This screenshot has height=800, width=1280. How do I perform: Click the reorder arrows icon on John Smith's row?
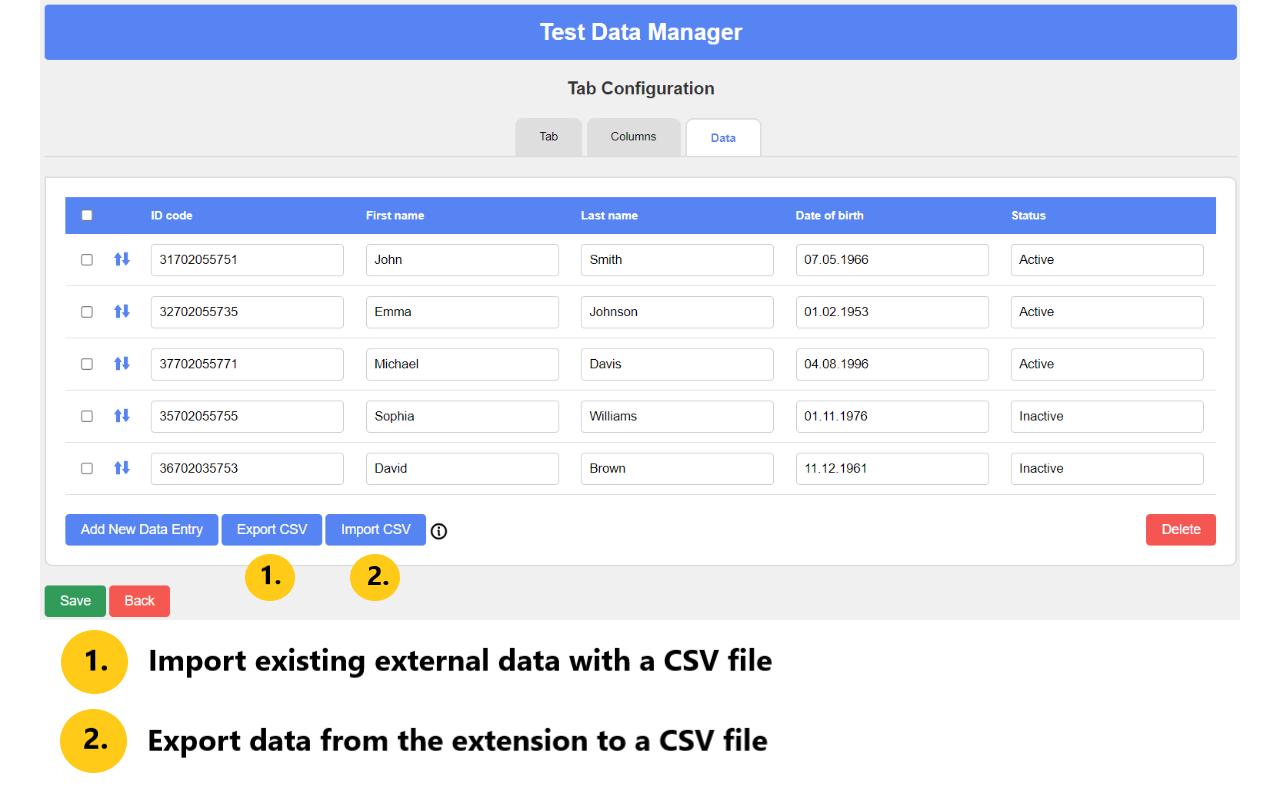coord(121,260)
